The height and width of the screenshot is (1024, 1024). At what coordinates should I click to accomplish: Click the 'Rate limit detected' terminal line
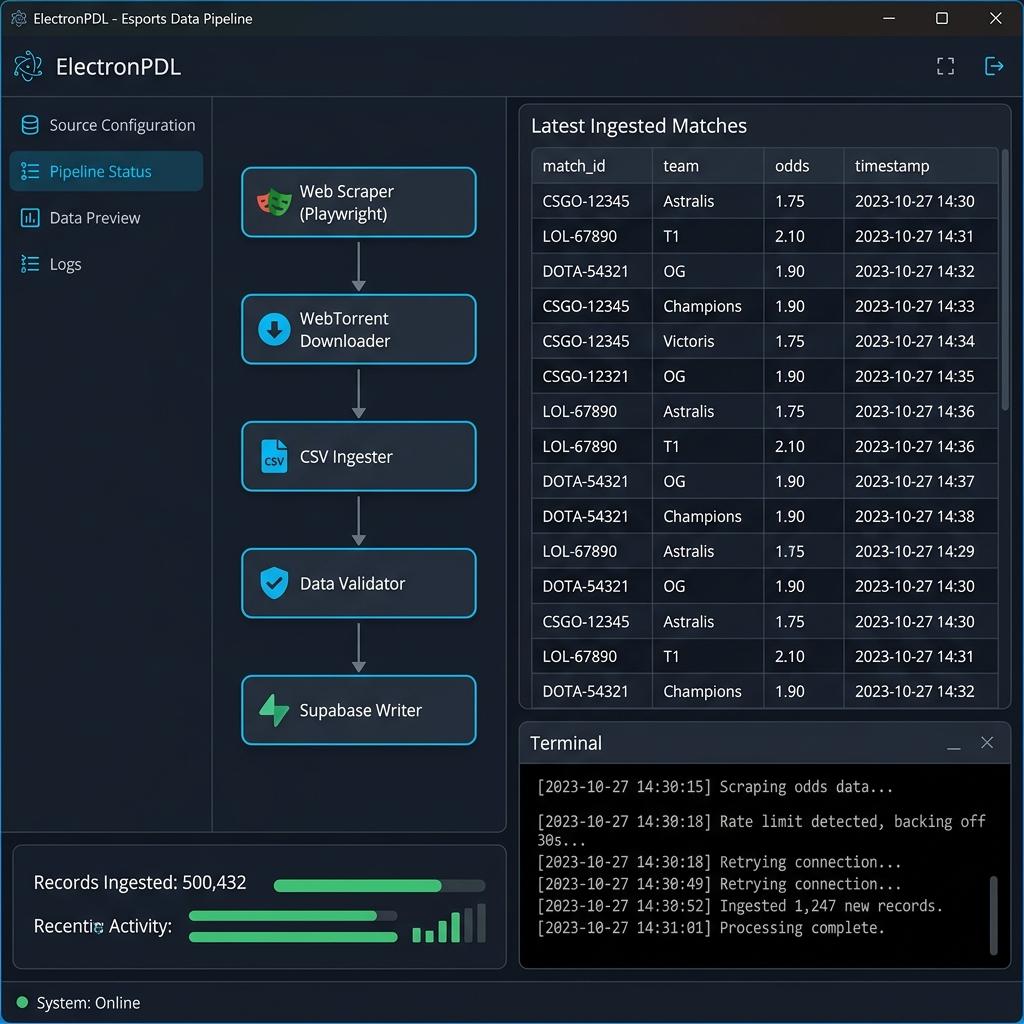click(761, 830)
